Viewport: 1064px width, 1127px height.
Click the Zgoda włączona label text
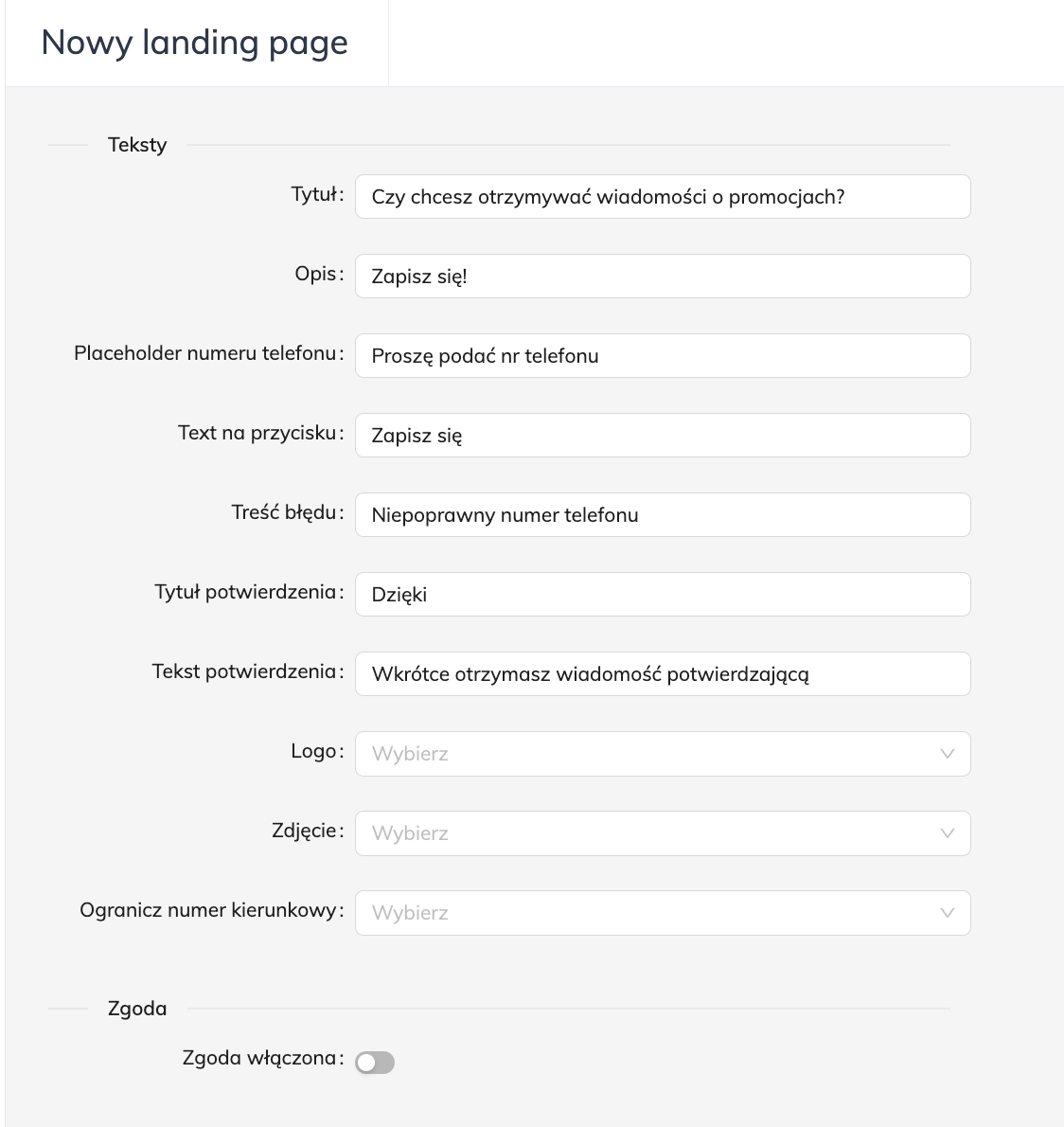coord(259,1058)
